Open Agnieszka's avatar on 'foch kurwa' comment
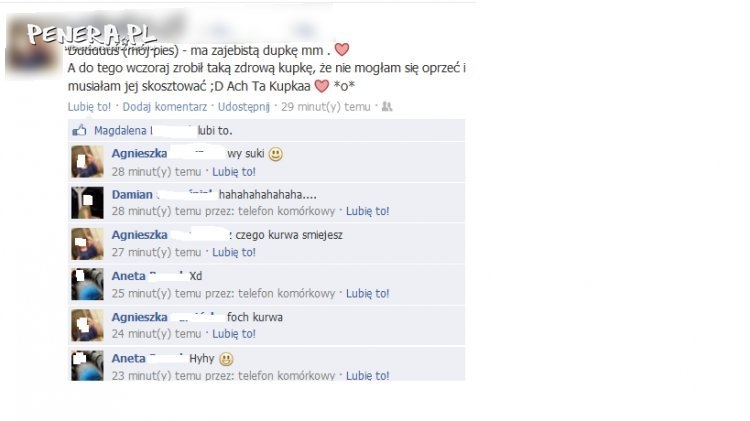 point(87,325)
